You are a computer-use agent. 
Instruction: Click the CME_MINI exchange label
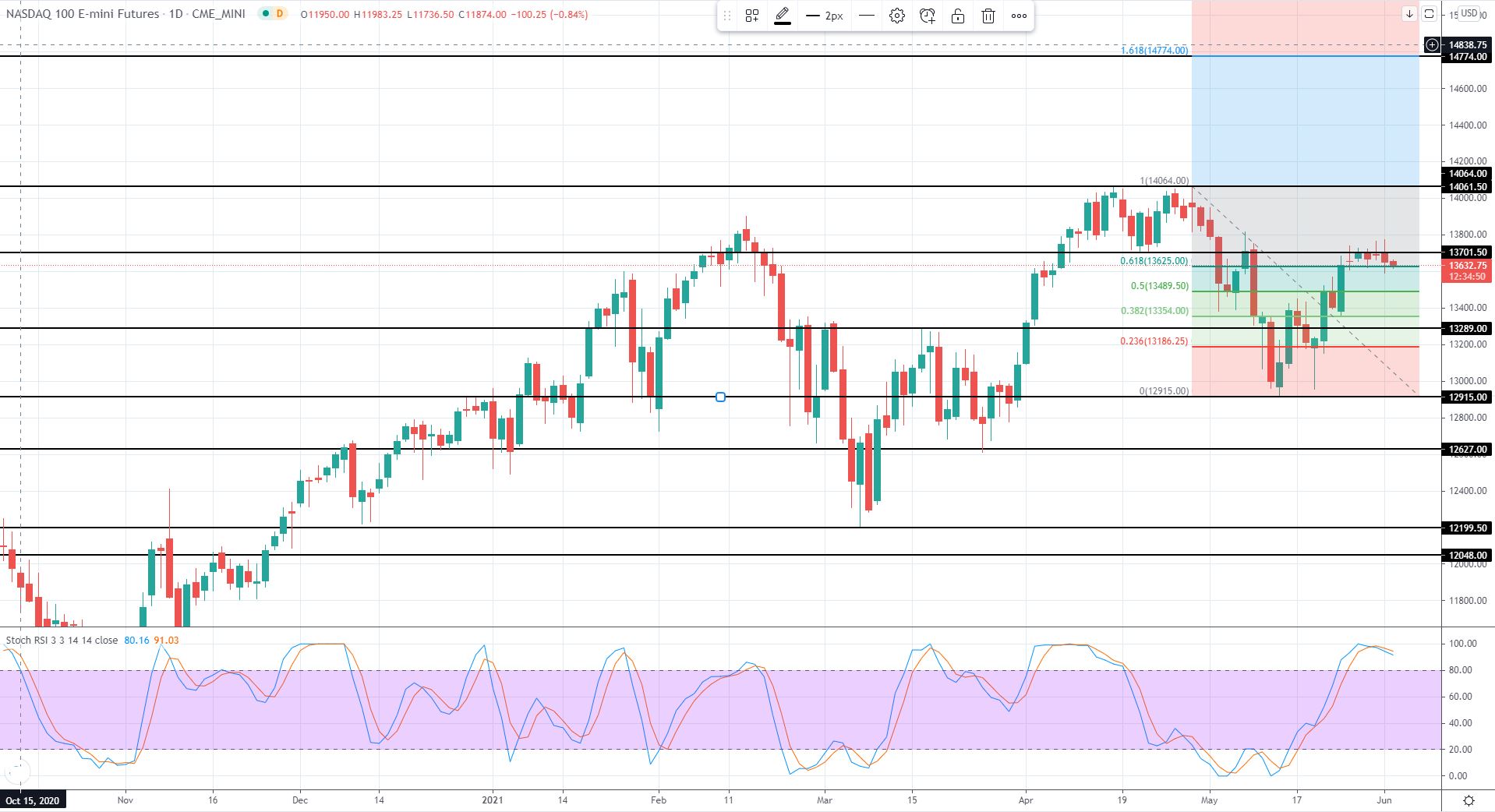tap(218, 14)
